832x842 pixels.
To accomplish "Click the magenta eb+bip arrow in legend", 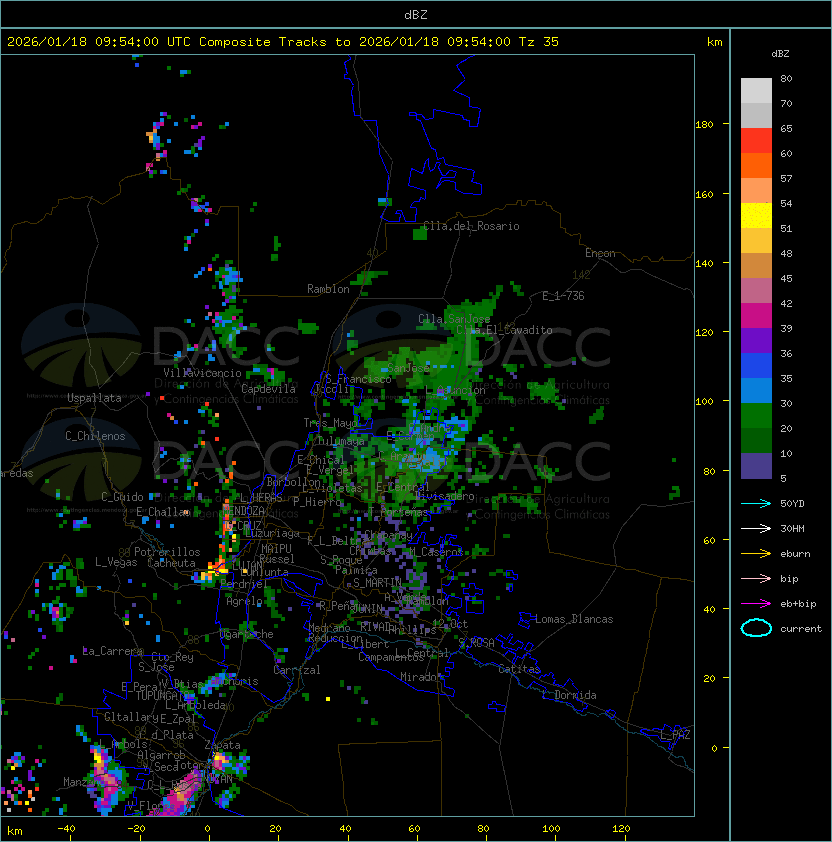I will tap(756, 604).
